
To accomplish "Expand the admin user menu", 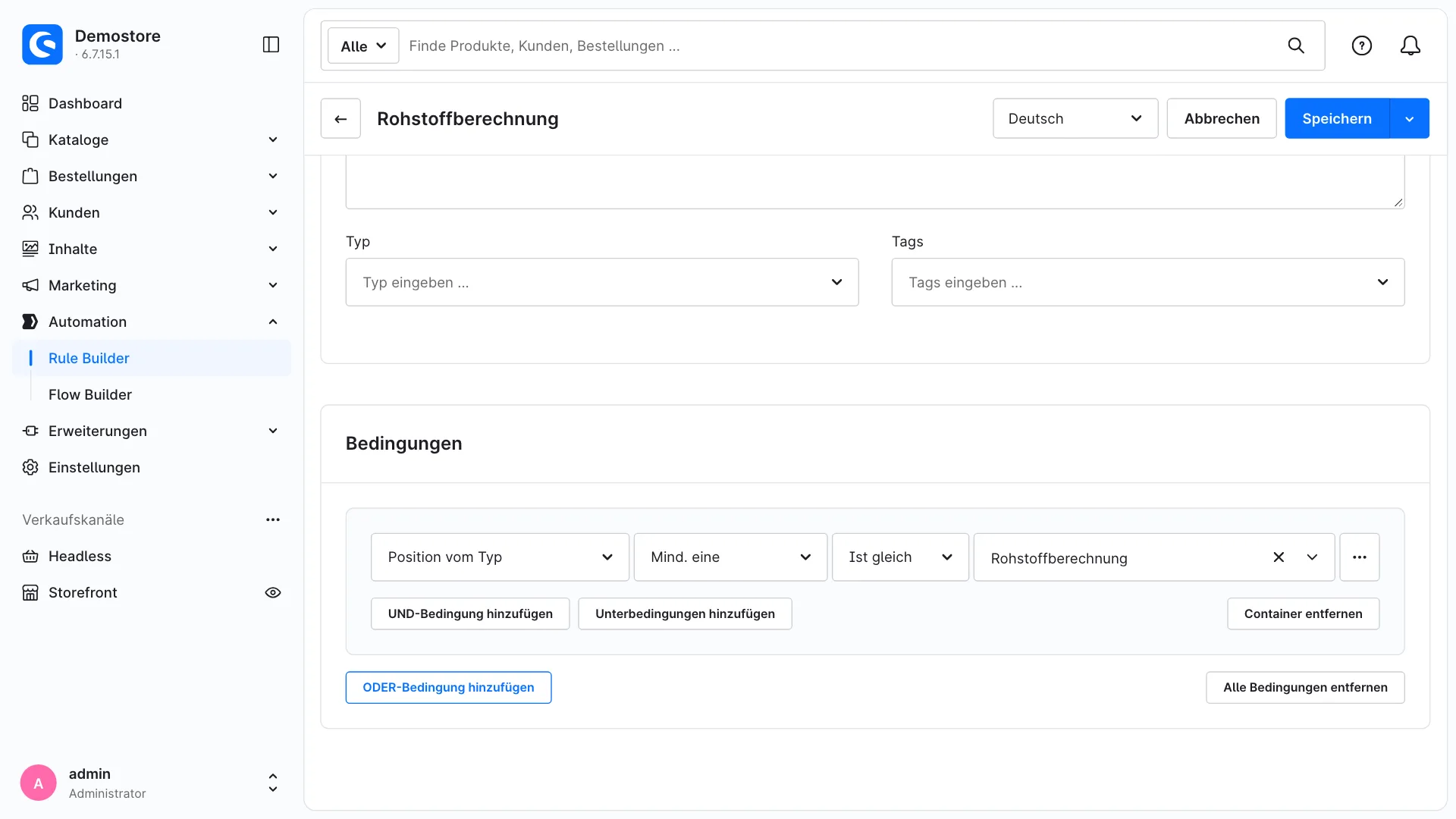I will [x=273, y=783].
